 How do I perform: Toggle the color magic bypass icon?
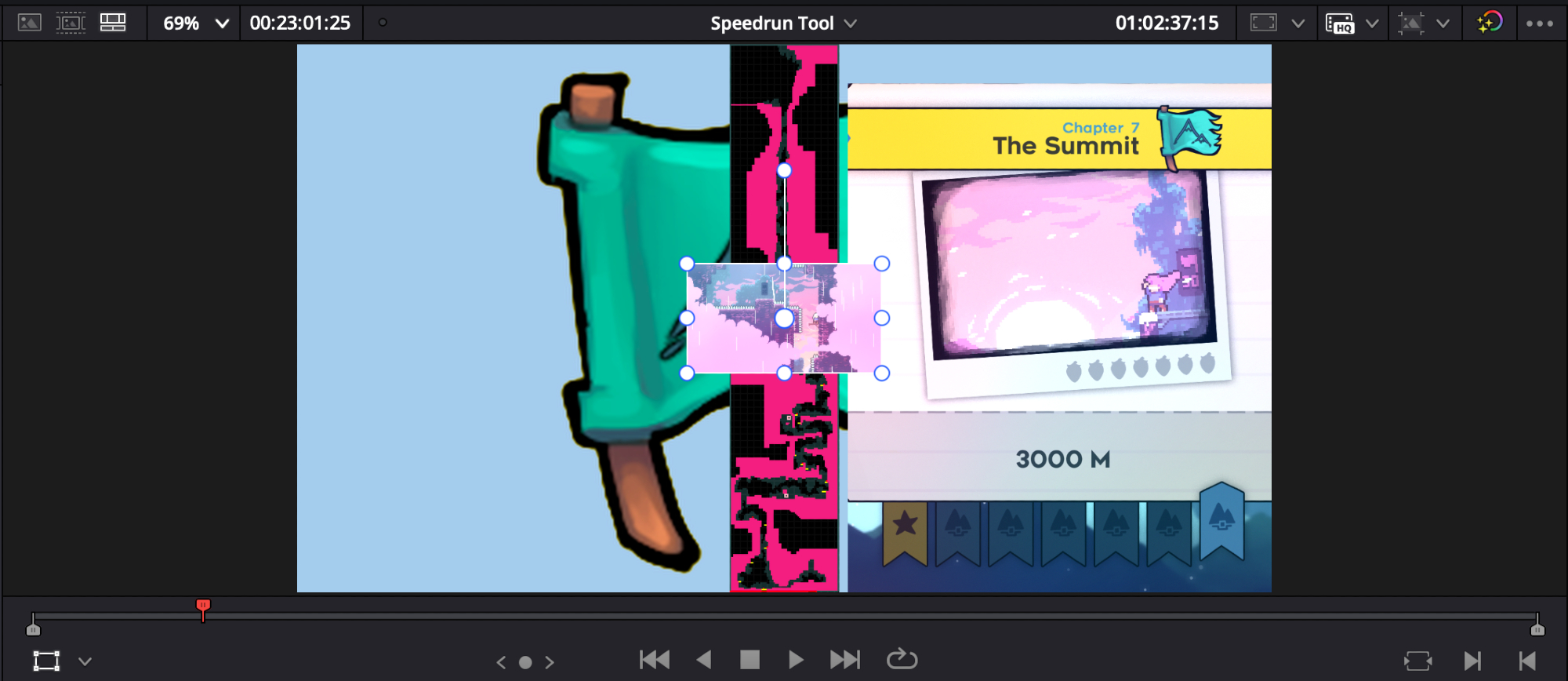tap(1489, 23)
